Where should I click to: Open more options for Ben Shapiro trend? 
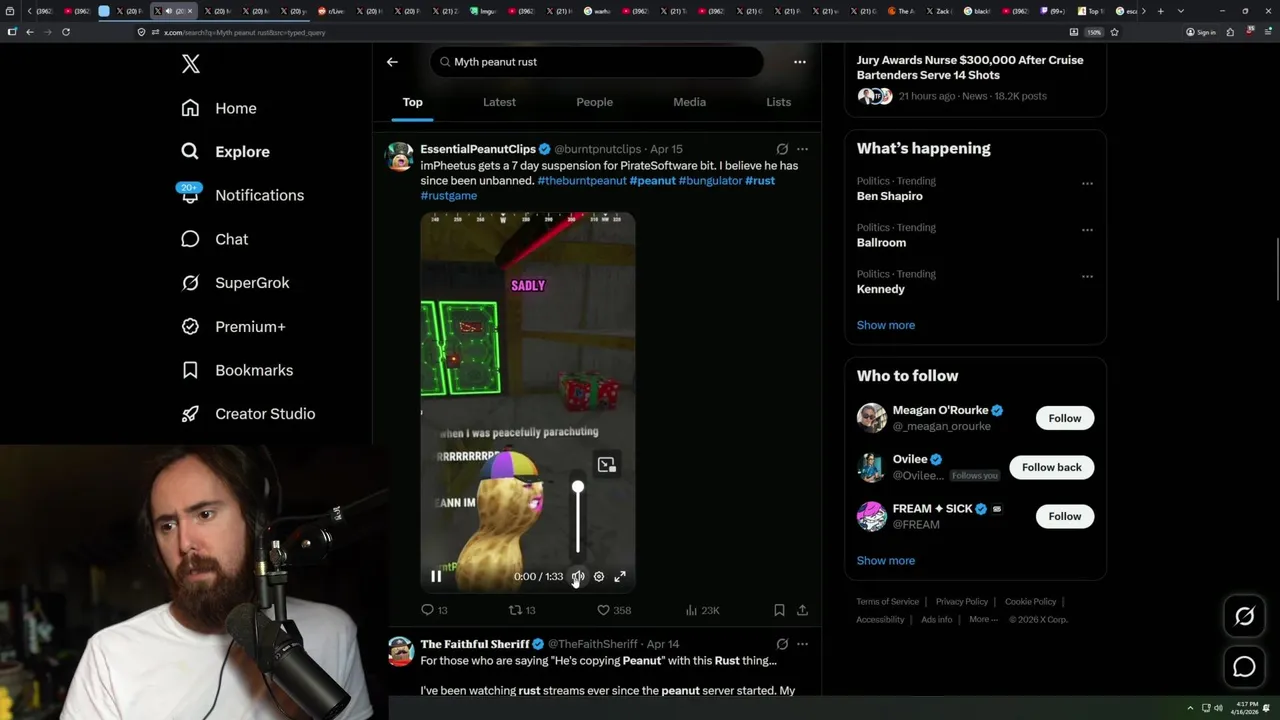pos(1087,183)
